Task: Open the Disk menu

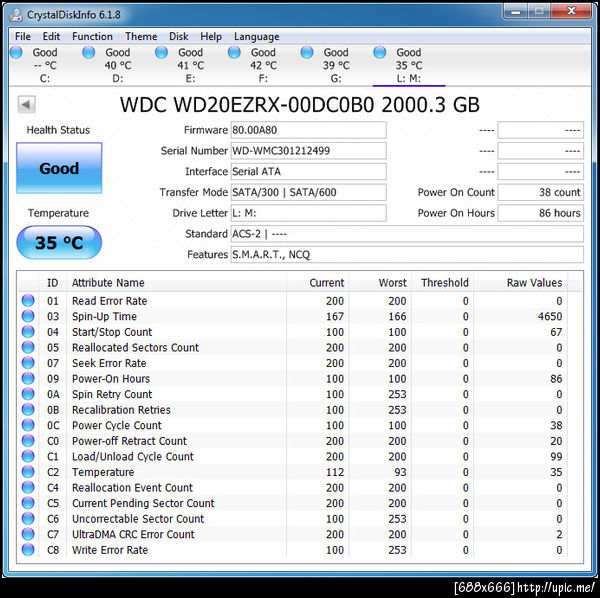Action: coord(178,36)
